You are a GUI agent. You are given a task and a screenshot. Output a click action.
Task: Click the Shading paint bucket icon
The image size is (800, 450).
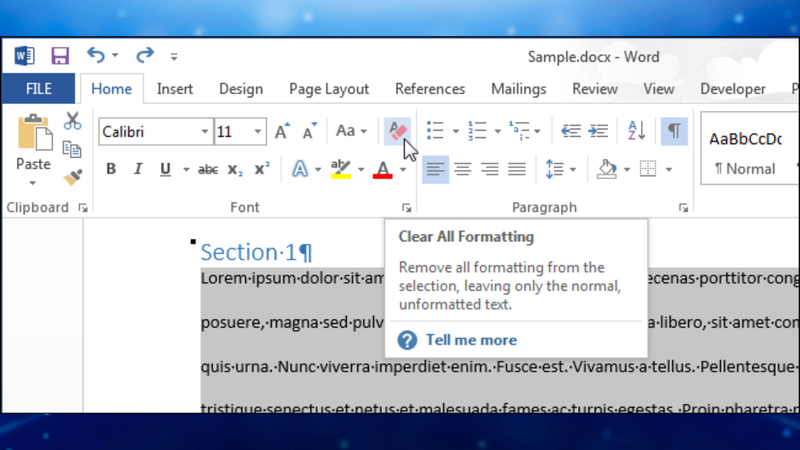pos(607,169)
